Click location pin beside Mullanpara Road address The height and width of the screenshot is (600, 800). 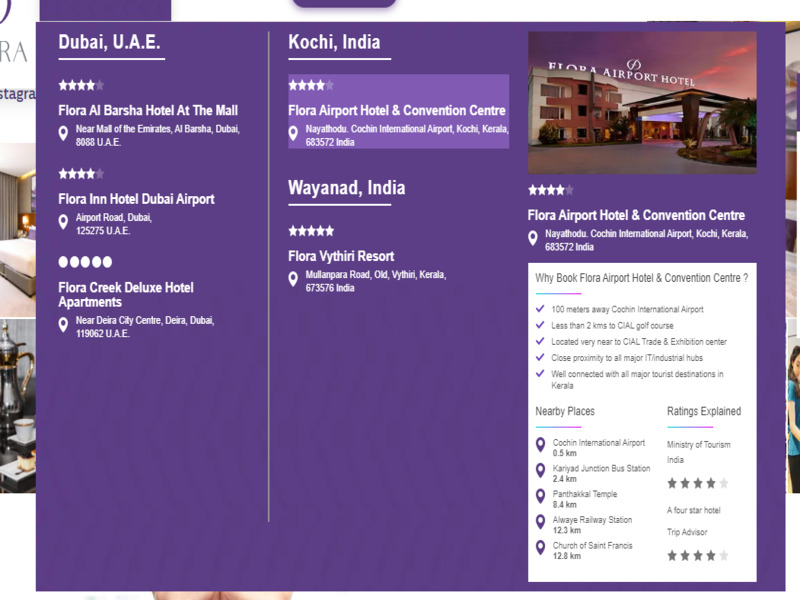point(293,279)
